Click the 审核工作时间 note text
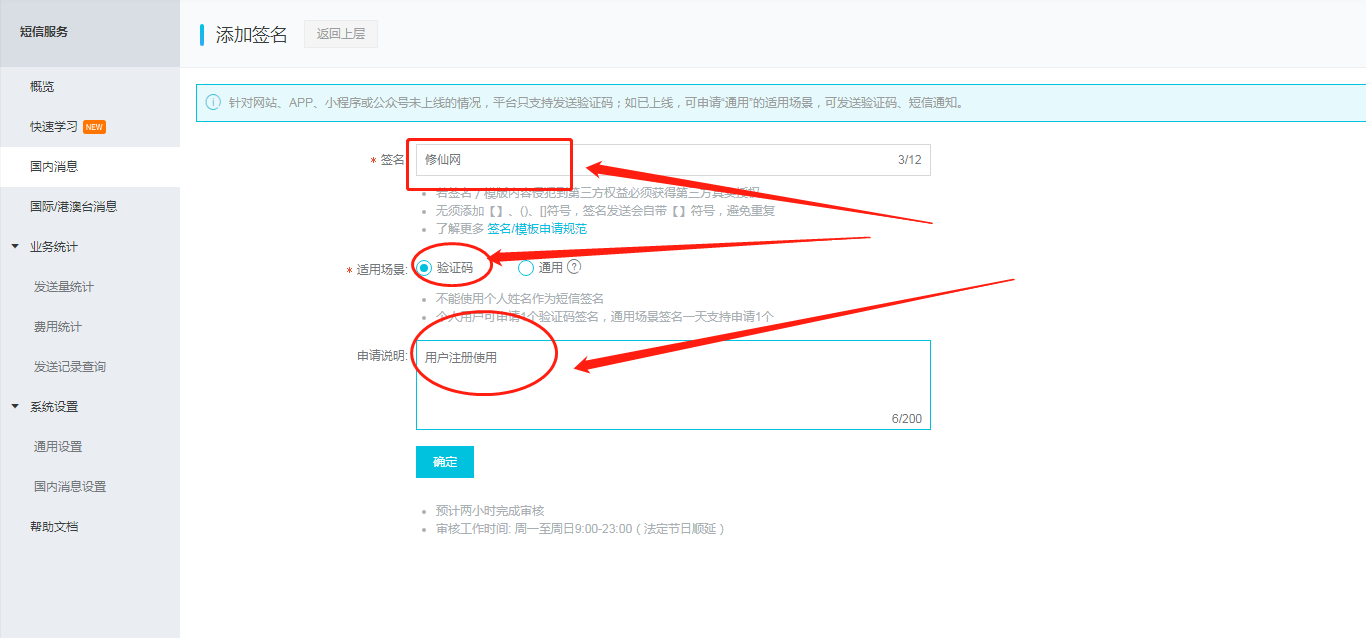The width and height of the screenshot is (1366, 638). pyautogui.click(x=580, y=529)
